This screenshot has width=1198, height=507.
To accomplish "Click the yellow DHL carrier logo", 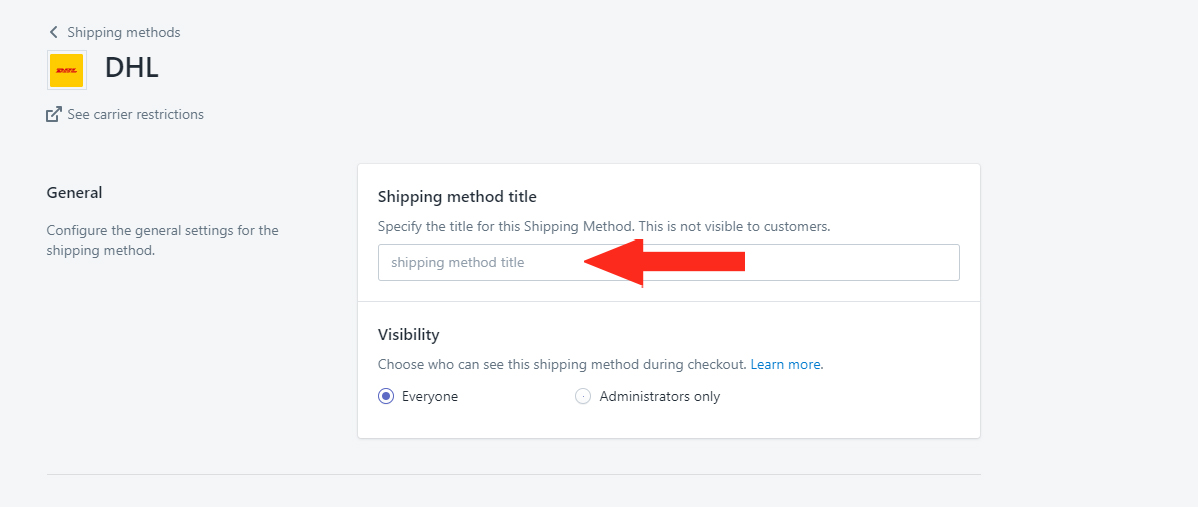I will coord(66,70).
